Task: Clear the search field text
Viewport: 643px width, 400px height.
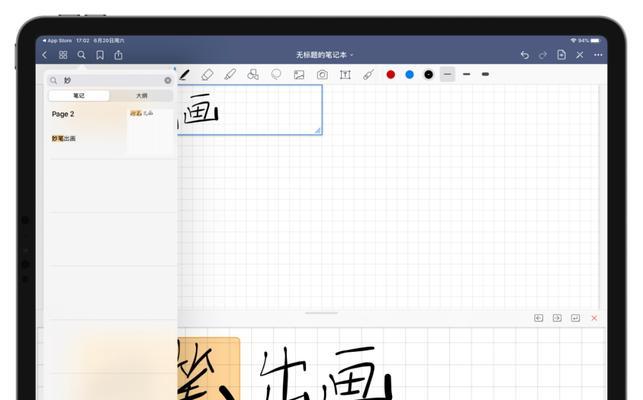Action: pyautogui.click(x=168, y=80)
